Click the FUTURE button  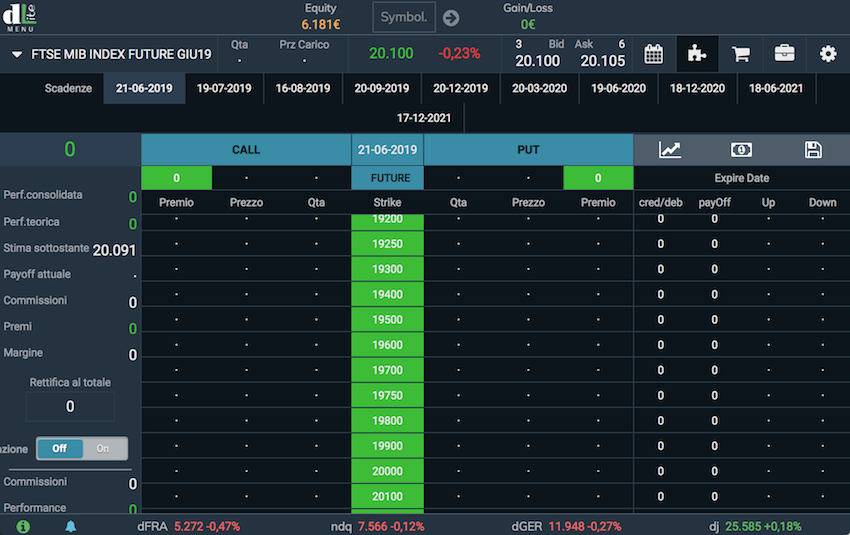coord(388,178)
